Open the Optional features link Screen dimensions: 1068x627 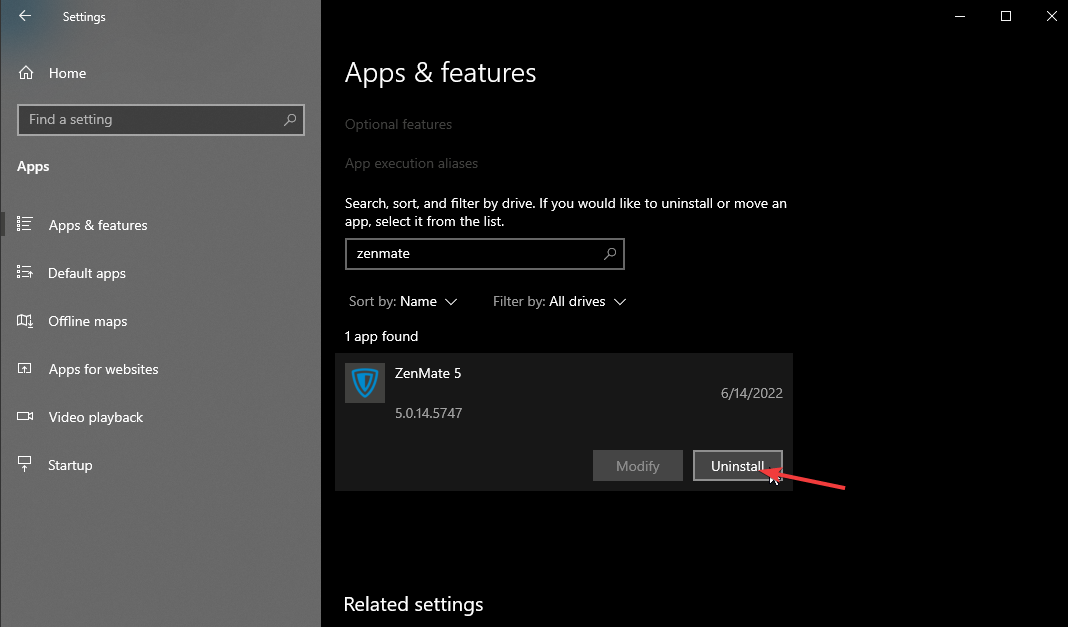(398, 124)
